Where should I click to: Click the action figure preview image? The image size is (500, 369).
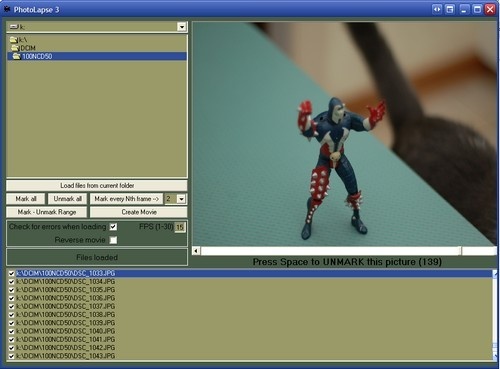point(344,134)
